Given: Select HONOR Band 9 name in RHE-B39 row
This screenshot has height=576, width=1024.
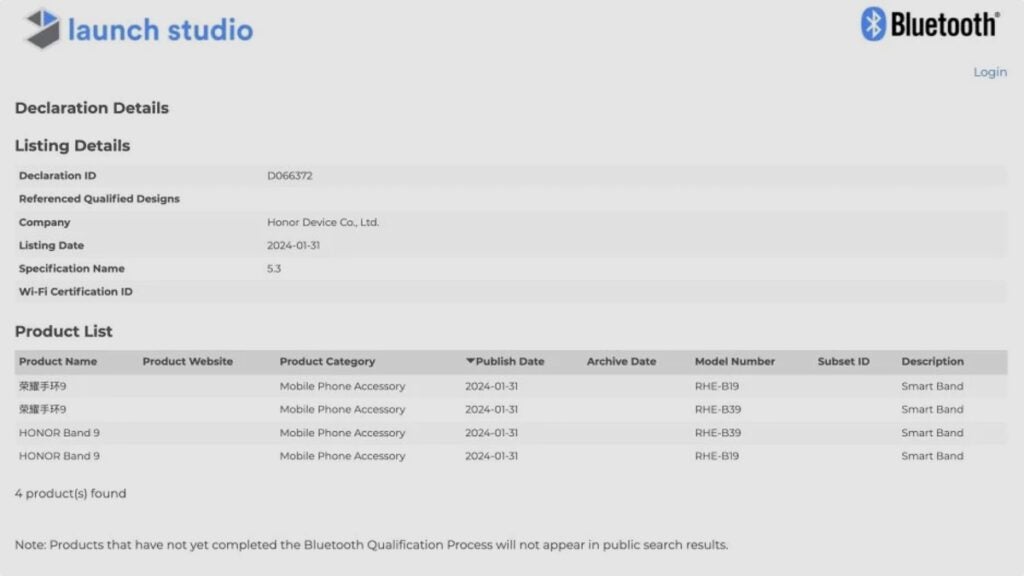Looking at the screenshot, I should 59,433.
